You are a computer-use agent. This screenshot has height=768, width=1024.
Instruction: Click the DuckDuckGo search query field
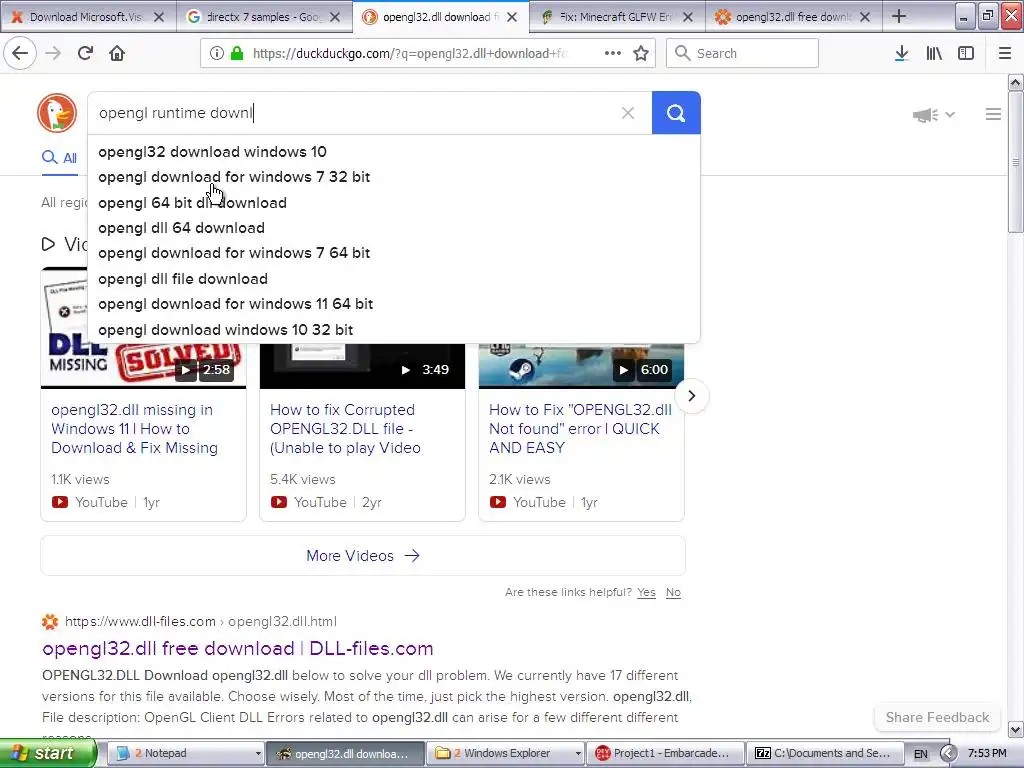point(353,113)
